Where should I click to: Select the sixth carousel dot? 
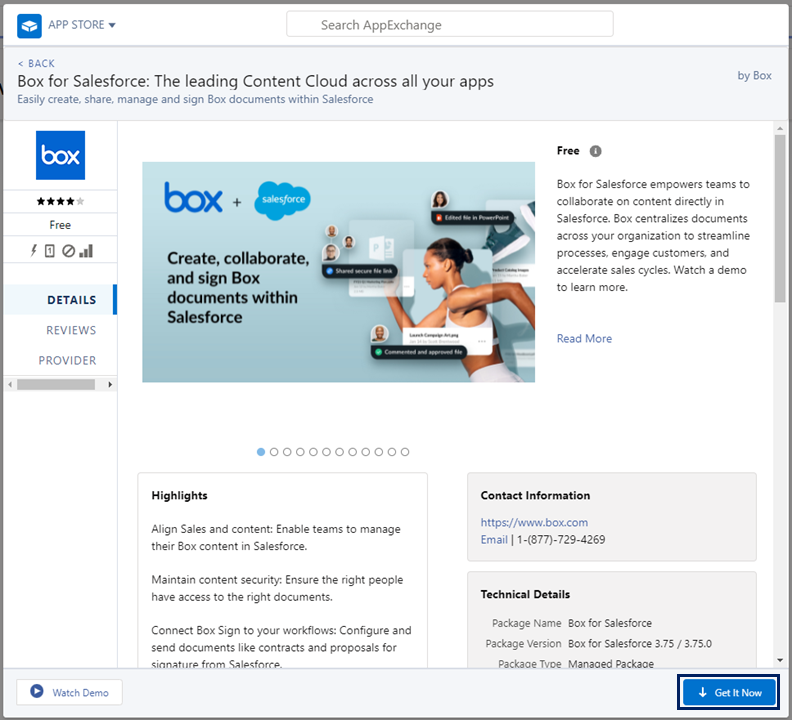(x=326, y=452)
